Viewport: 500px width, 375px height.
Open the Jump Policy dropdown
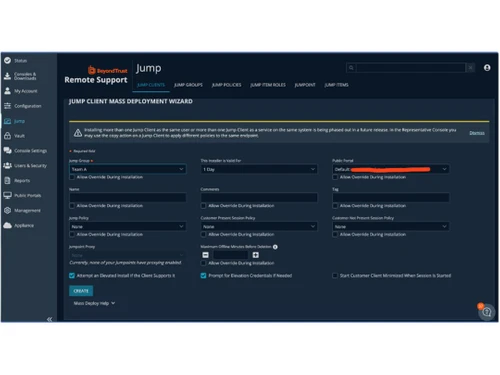coord(128,226)
